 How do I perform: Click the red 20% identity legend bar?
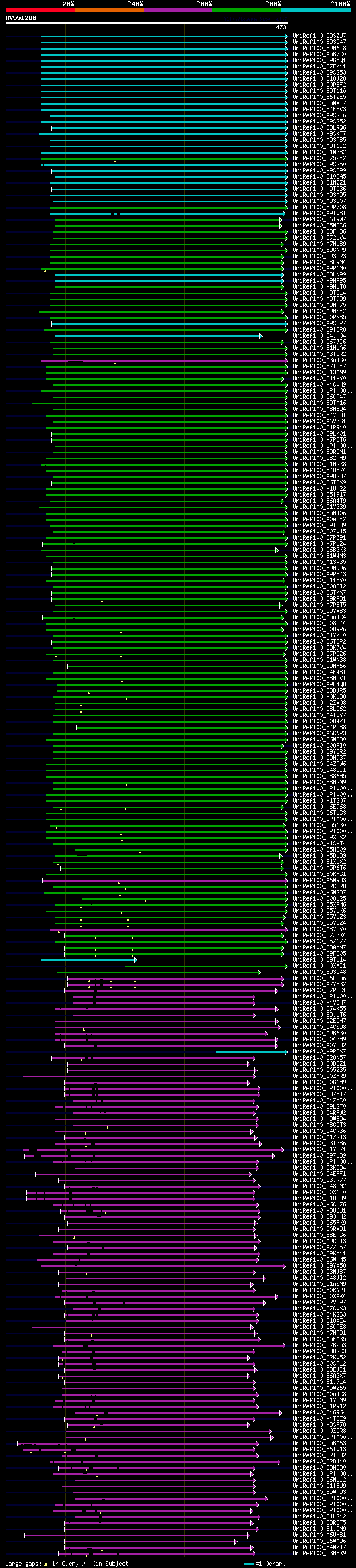(39, 10)
